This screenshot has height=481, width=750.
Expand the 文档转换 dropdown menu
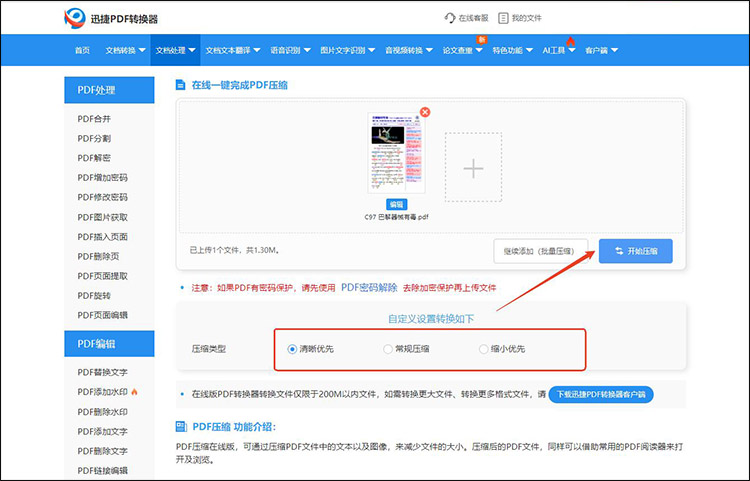tap(125, 50)
